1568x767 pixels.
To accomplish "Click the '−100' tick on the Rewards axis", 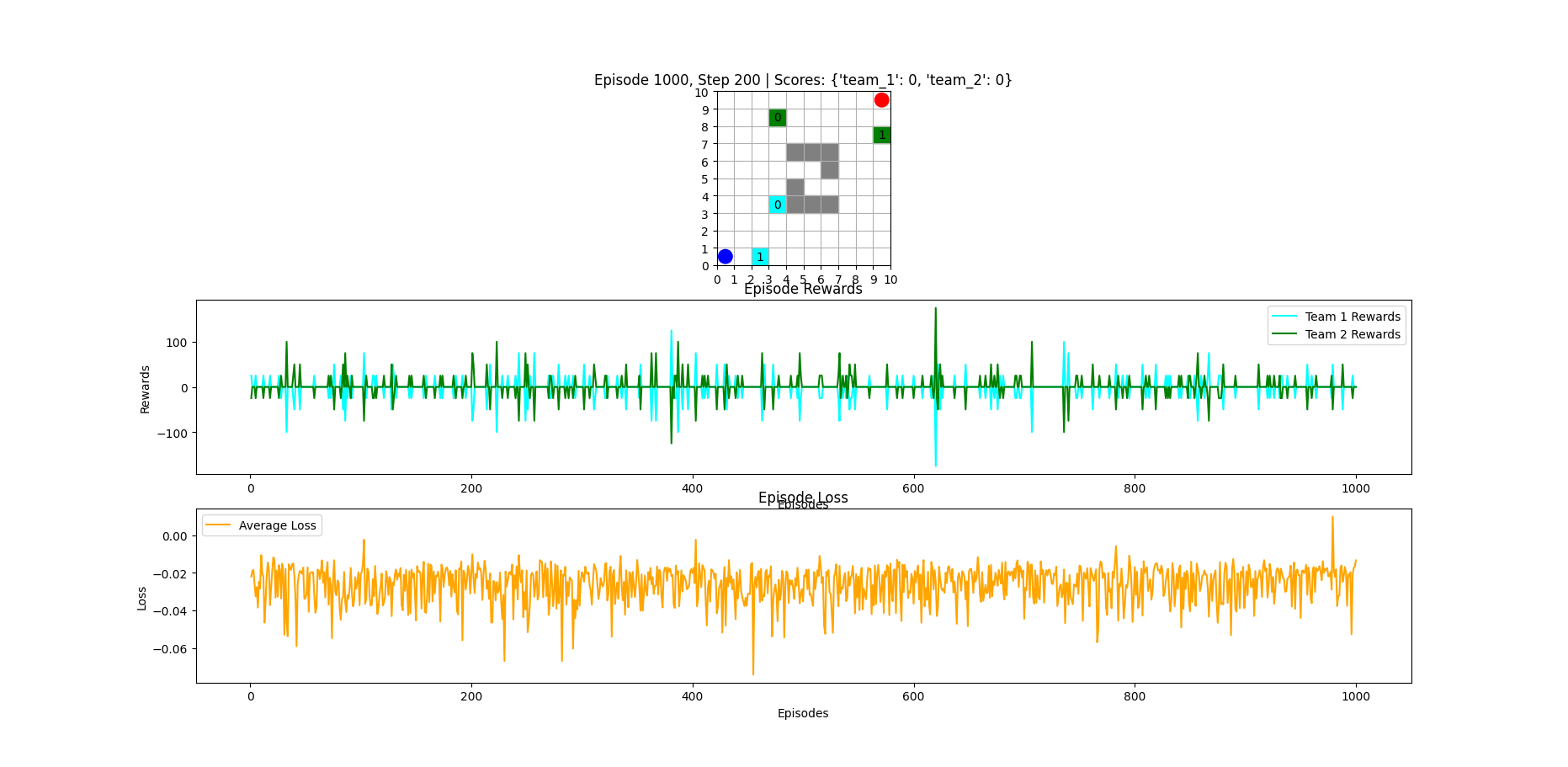I will tap(172, 433).
